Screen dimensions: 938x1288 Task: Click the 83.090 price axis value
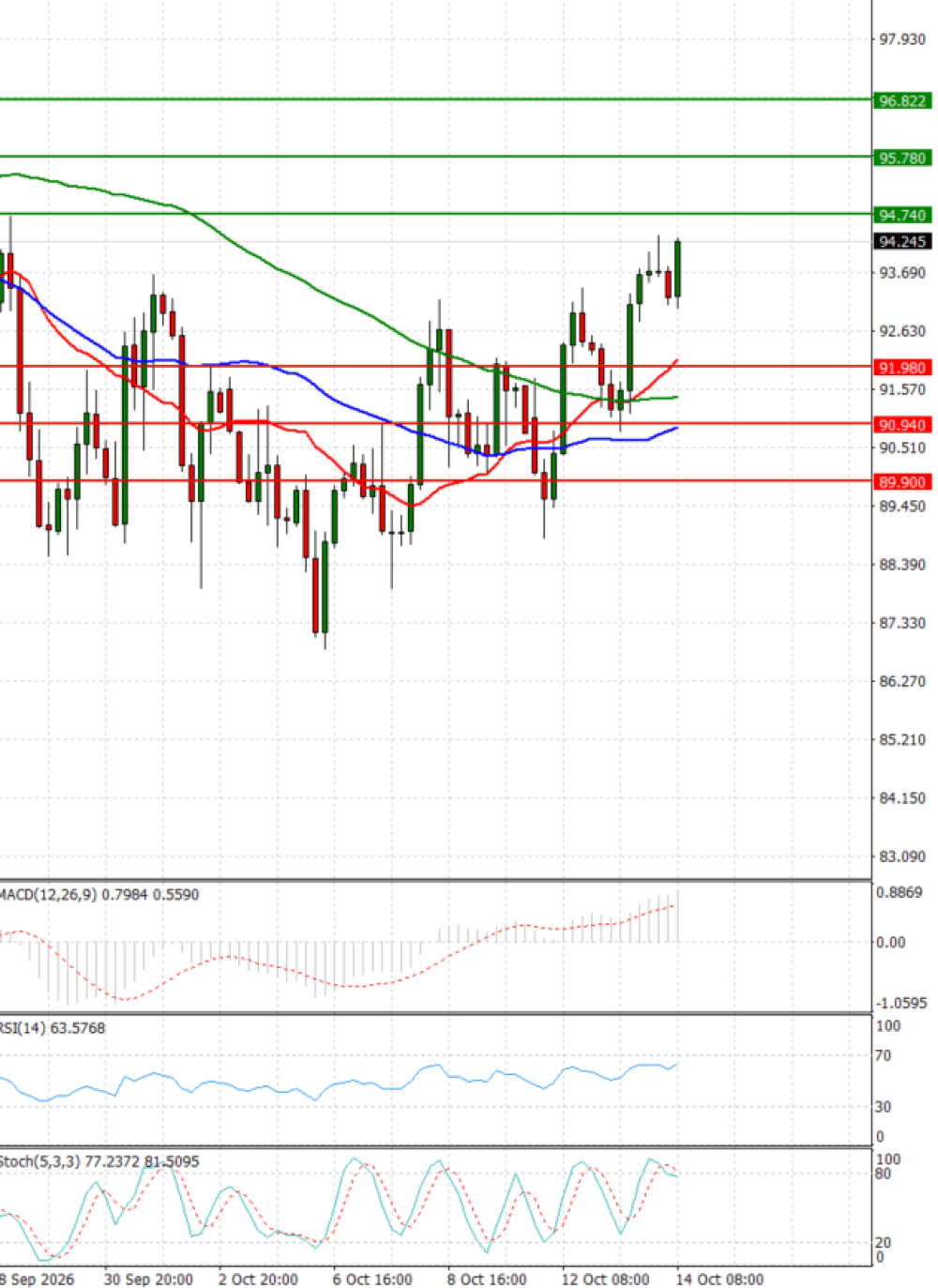901,856
